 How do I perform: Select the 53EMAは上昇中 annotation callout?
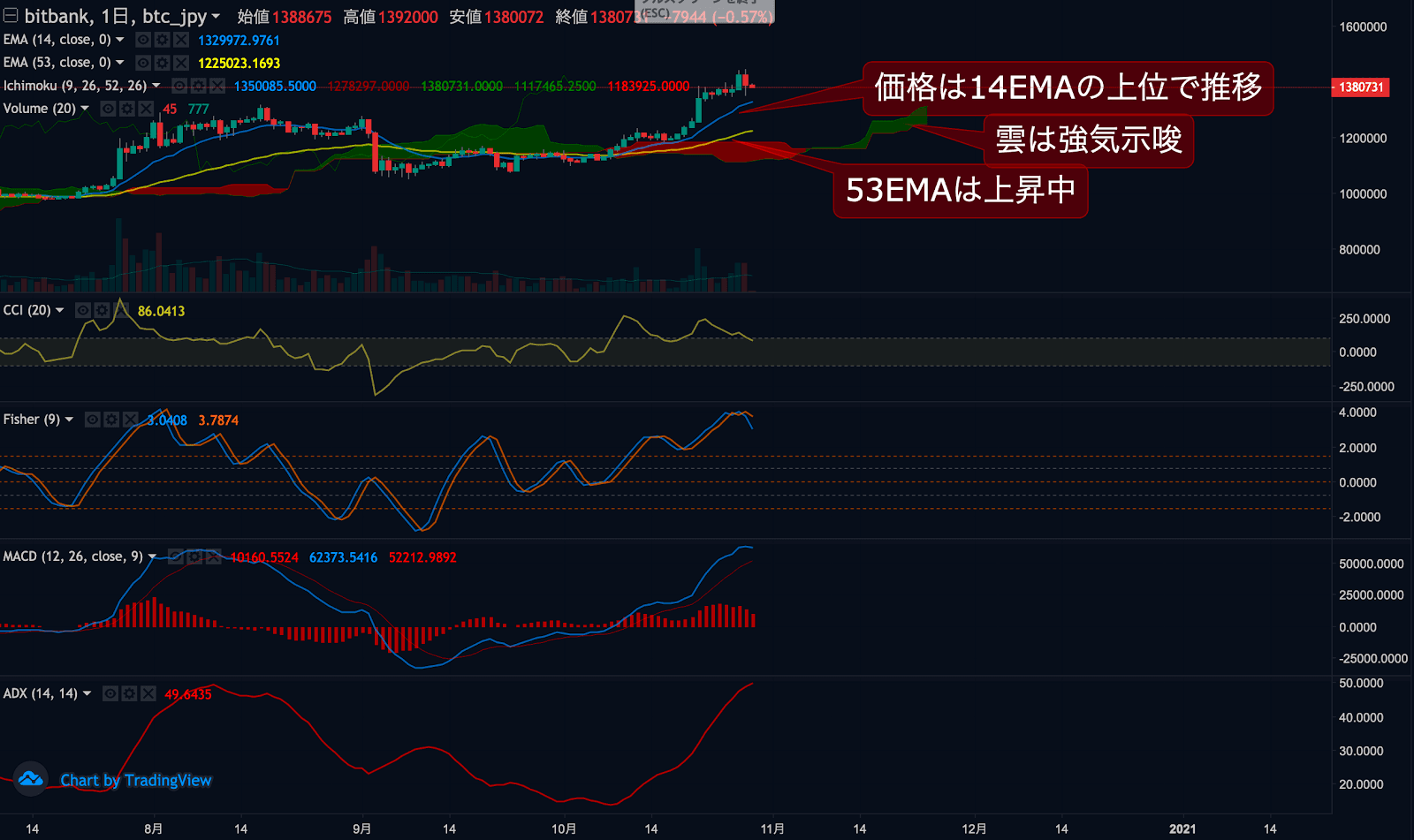coord(960,191)
